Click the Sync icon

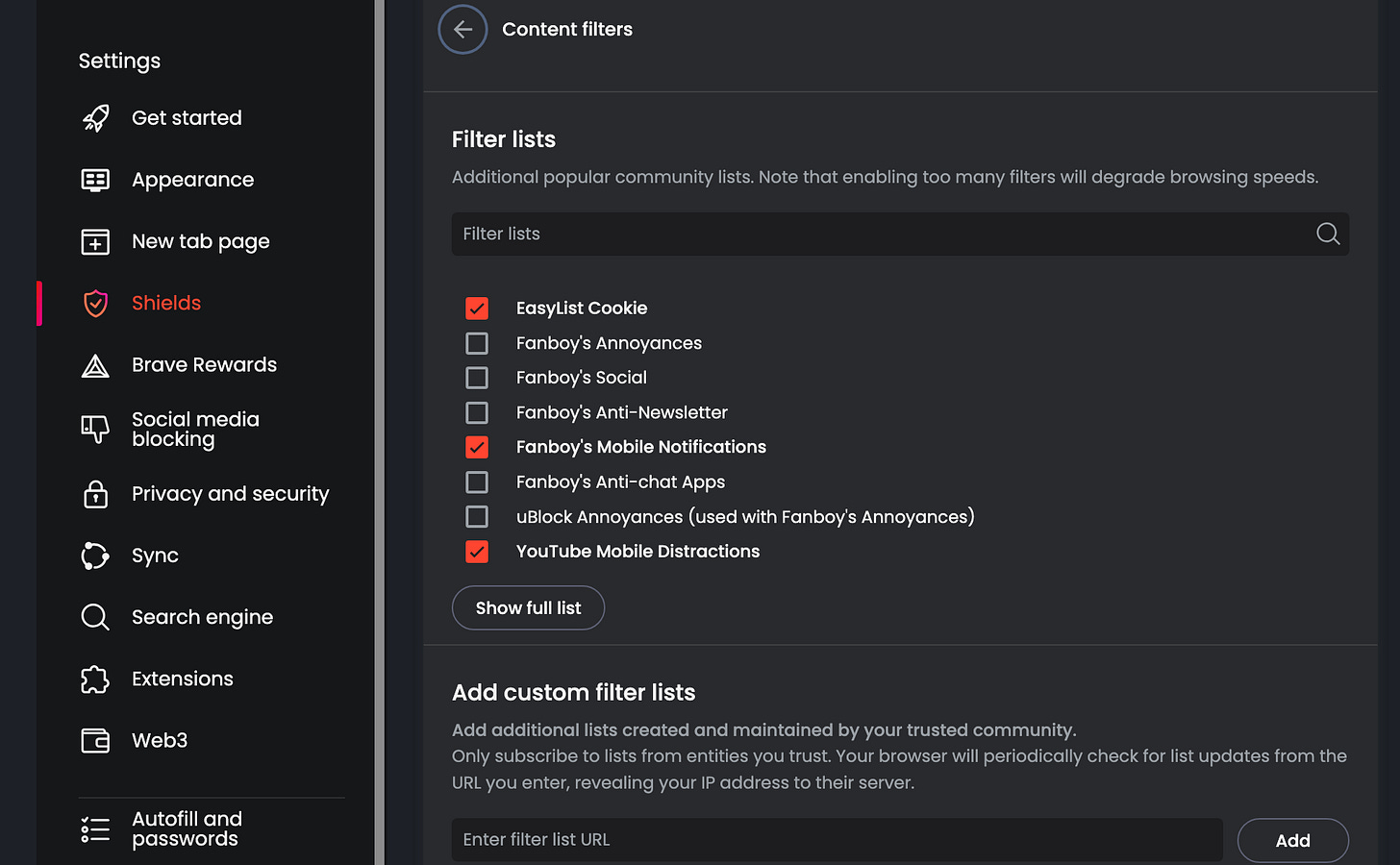coord(95,556)
